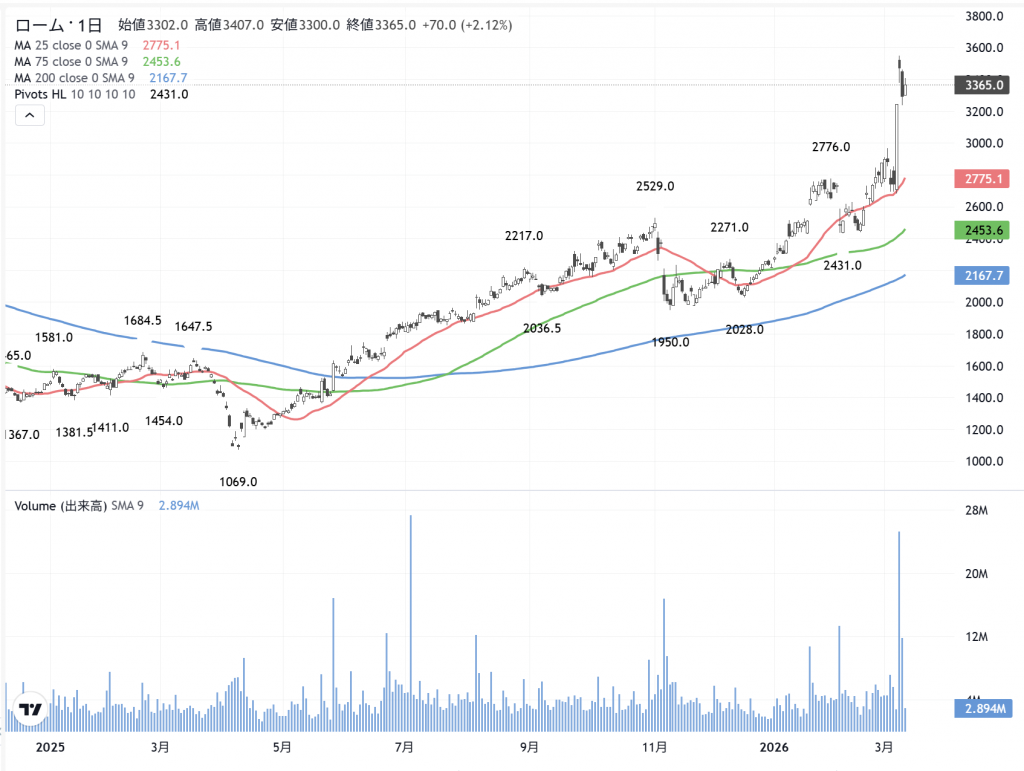Collapse the indicator legend with chevron button

tap(30, 116)
